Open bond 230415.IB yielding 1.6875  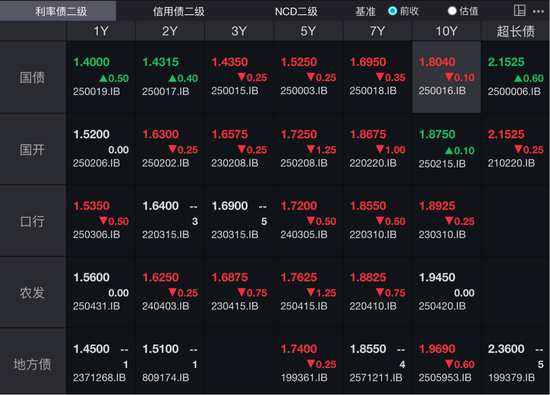(x=239, y=293)
